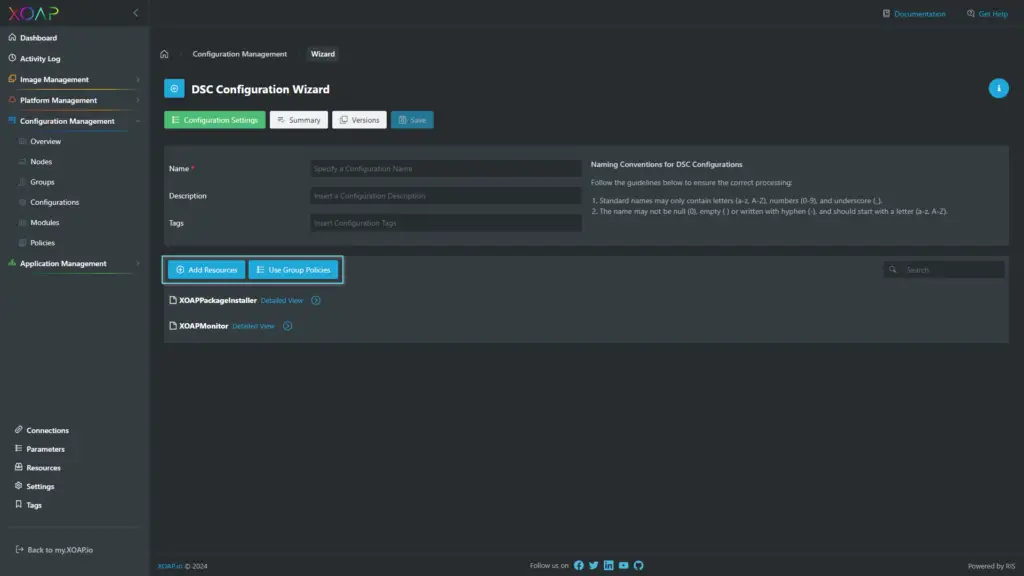The image size is (1024, 576).
Task: Collapse the Configuration Management section
Action: pyautogui.click(x=138, y=121)
